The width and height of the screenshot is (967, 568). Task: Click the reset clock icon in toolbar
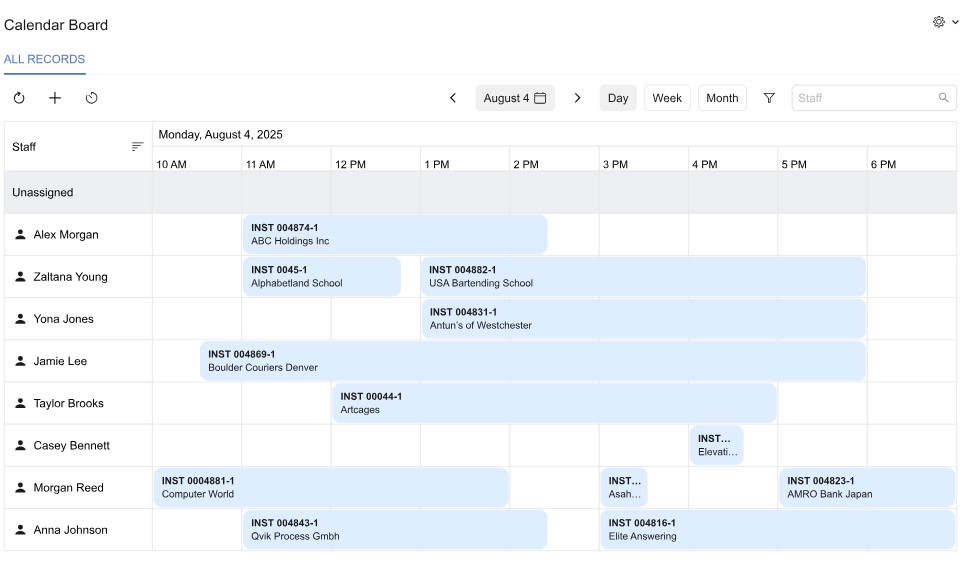pos(92,98)
